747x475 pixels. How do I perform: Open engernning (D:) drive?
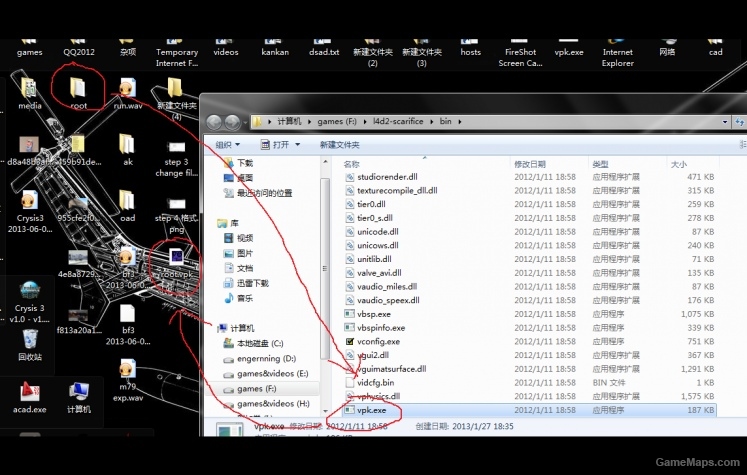(260, 358)
